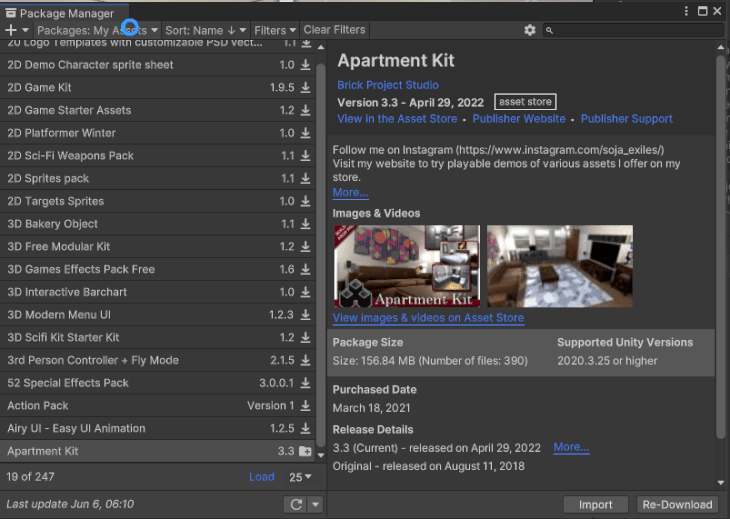Click View images & videos on Asset Store
730x519 pixels.
tap(428, 318)
